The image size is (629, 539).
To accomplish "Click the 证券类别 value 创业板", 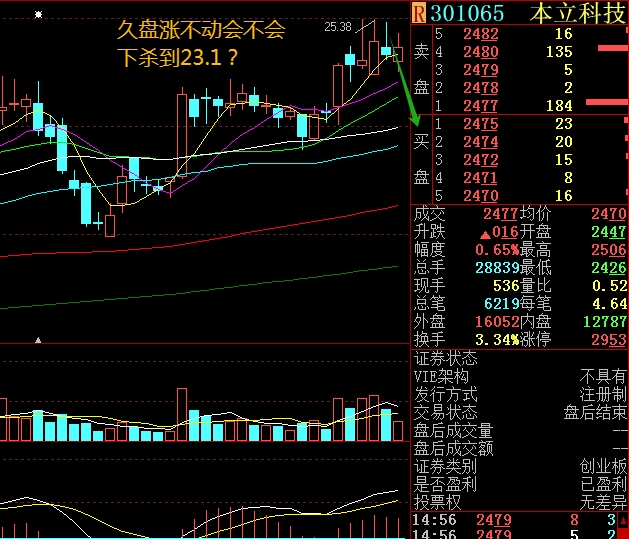I will pyautogui.click(x=603, y=467).
